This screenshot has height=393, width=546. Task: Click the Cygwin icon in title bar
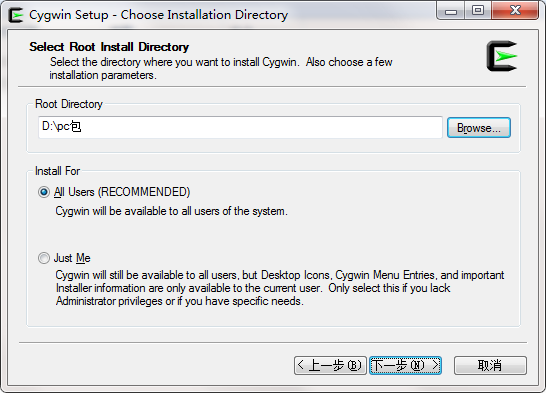coord(16,15)
